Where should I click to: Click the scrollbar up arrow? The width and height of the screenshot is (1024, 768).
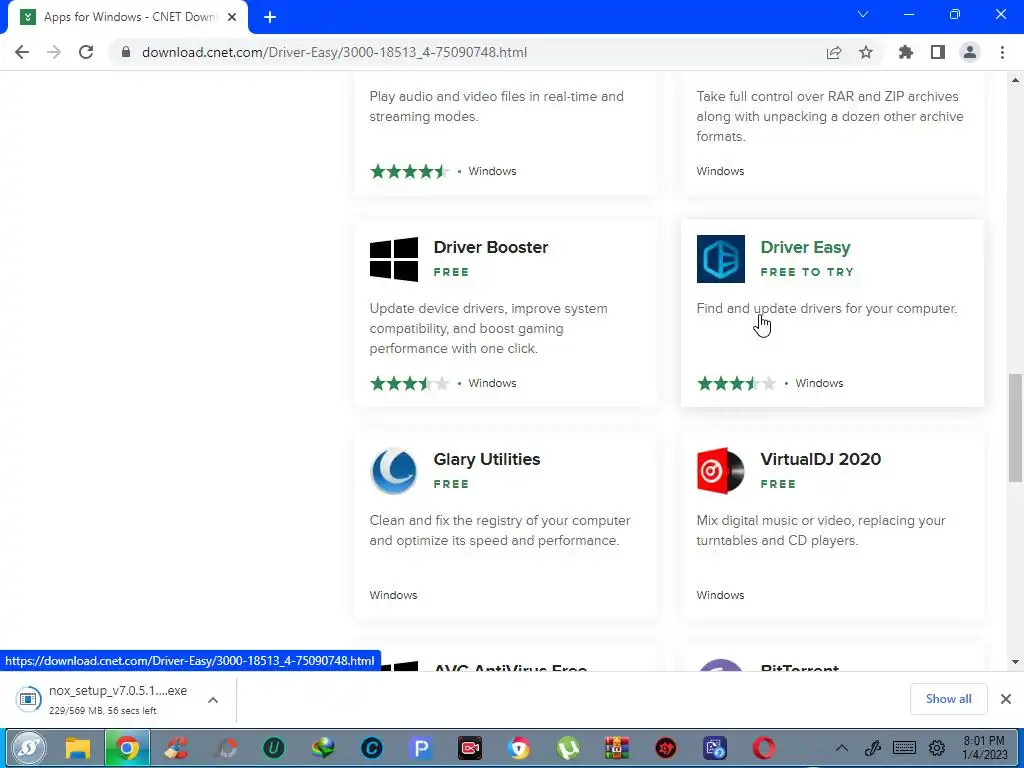[x=1015, y=80]
